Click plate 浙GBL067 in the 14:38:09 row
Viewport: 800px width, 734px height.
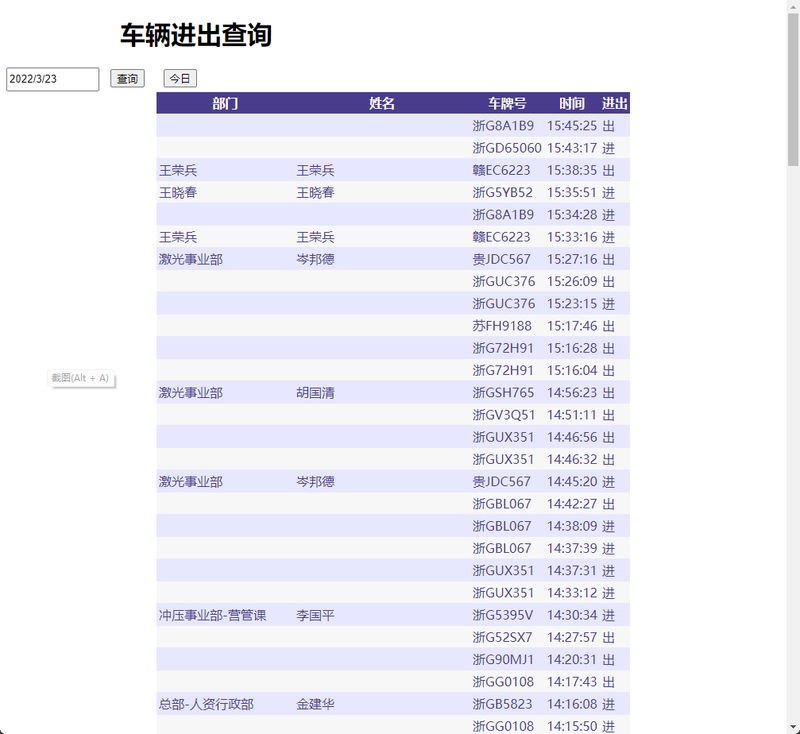click(502, 526)
